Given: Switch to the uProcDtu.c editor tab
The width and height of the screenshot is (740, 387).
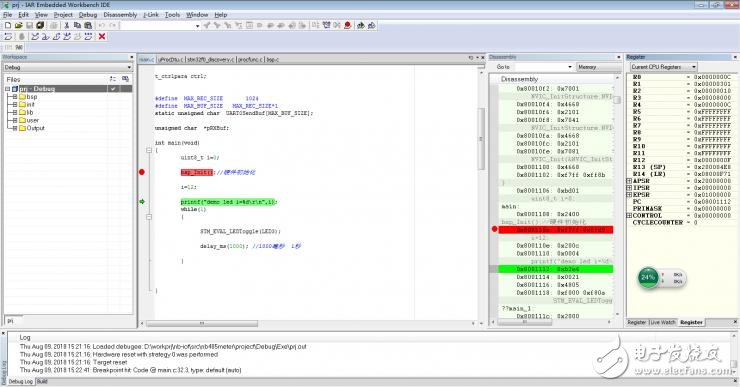Looking at the screenshot, I should pyautogui.click(x=170, y=59).
